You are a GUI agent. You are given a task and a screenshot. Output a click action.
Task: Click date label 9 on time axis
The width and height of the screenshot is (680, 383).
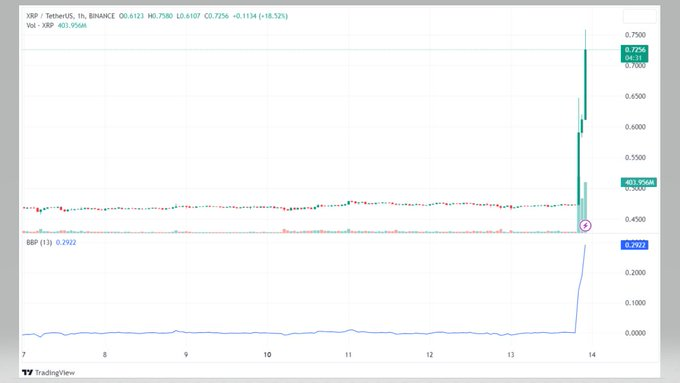coord(186,355)
